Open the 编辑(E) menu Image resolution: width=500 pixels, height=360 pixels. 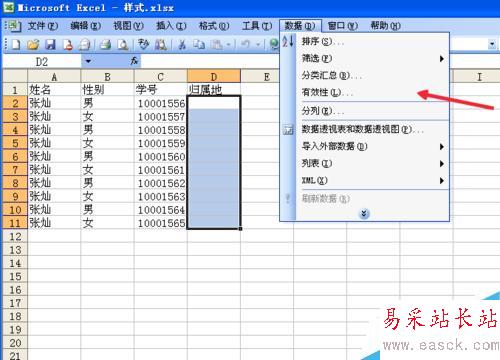[85, 26]
